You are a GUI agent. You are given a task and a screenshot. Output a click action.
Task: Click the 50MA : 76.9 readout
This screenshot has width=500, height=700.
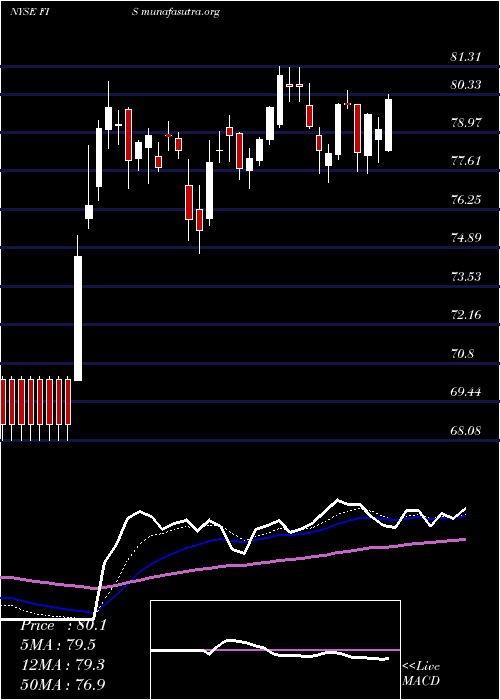point(63,684)
